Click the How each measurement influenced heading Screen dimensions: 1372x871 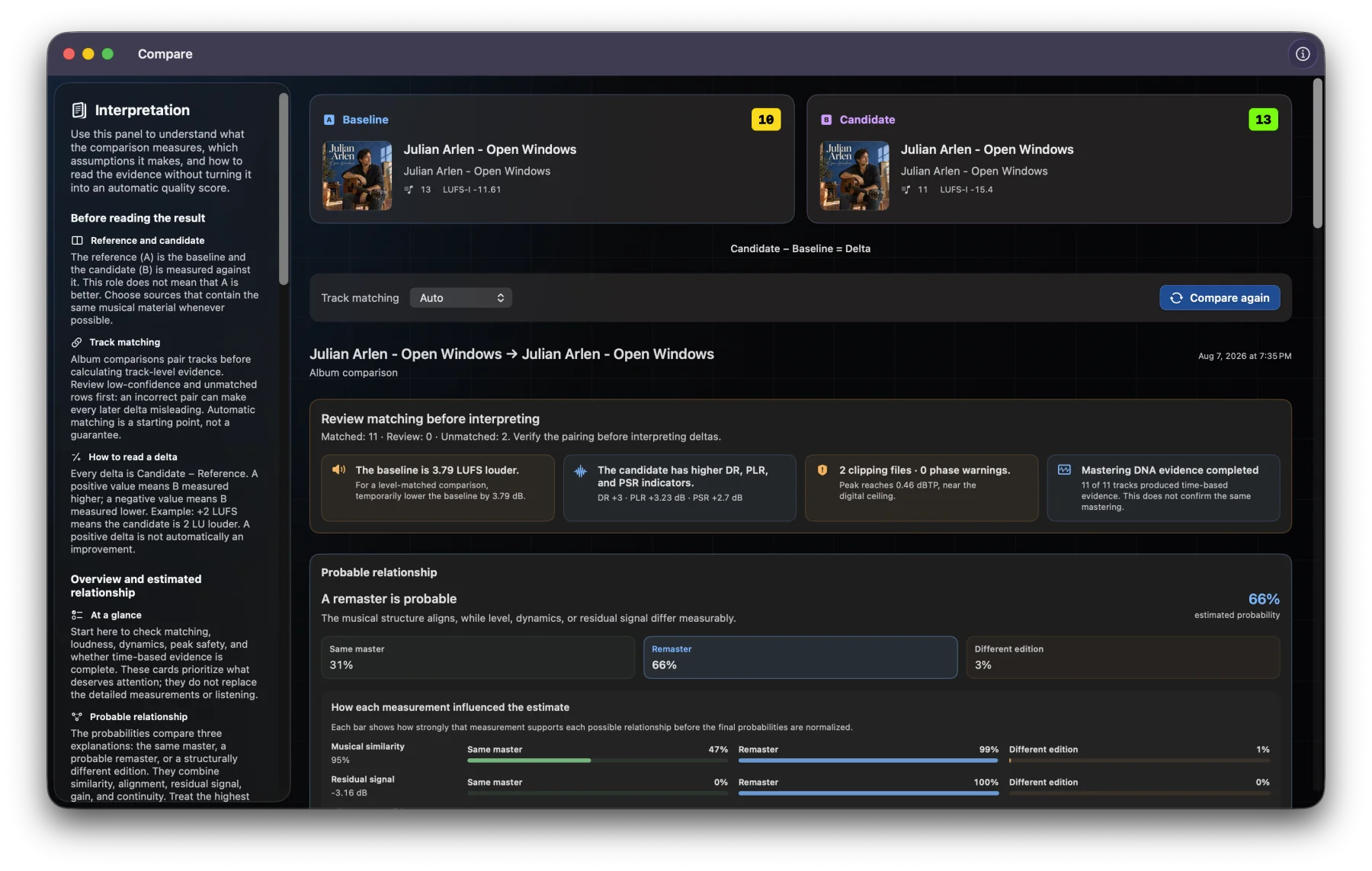pyautogui.click(x=450, y=708)
